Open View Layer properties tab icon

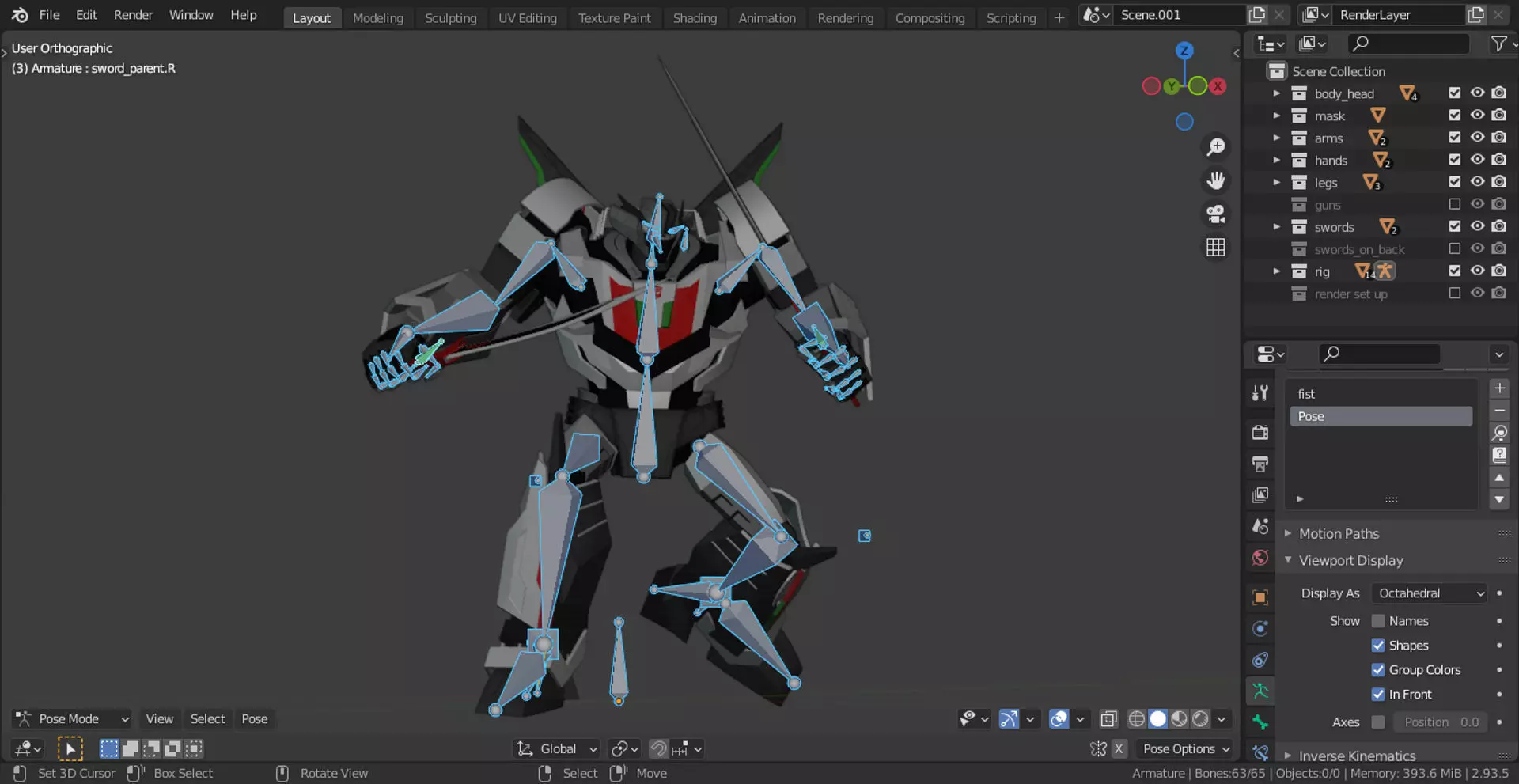(x=1260, y=495)
